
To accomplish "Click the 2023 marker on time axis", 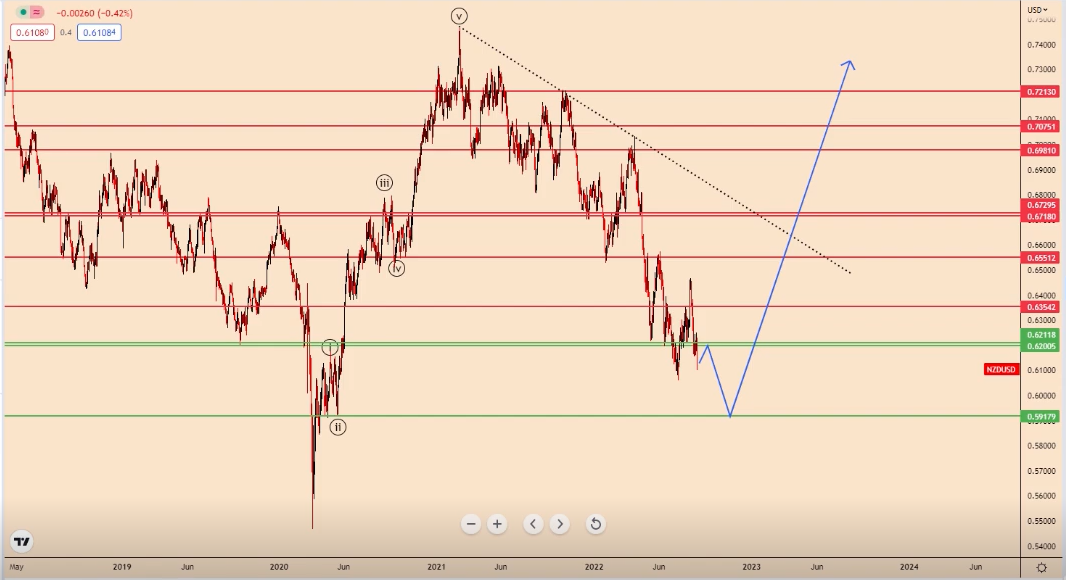I will click(751, 567).
